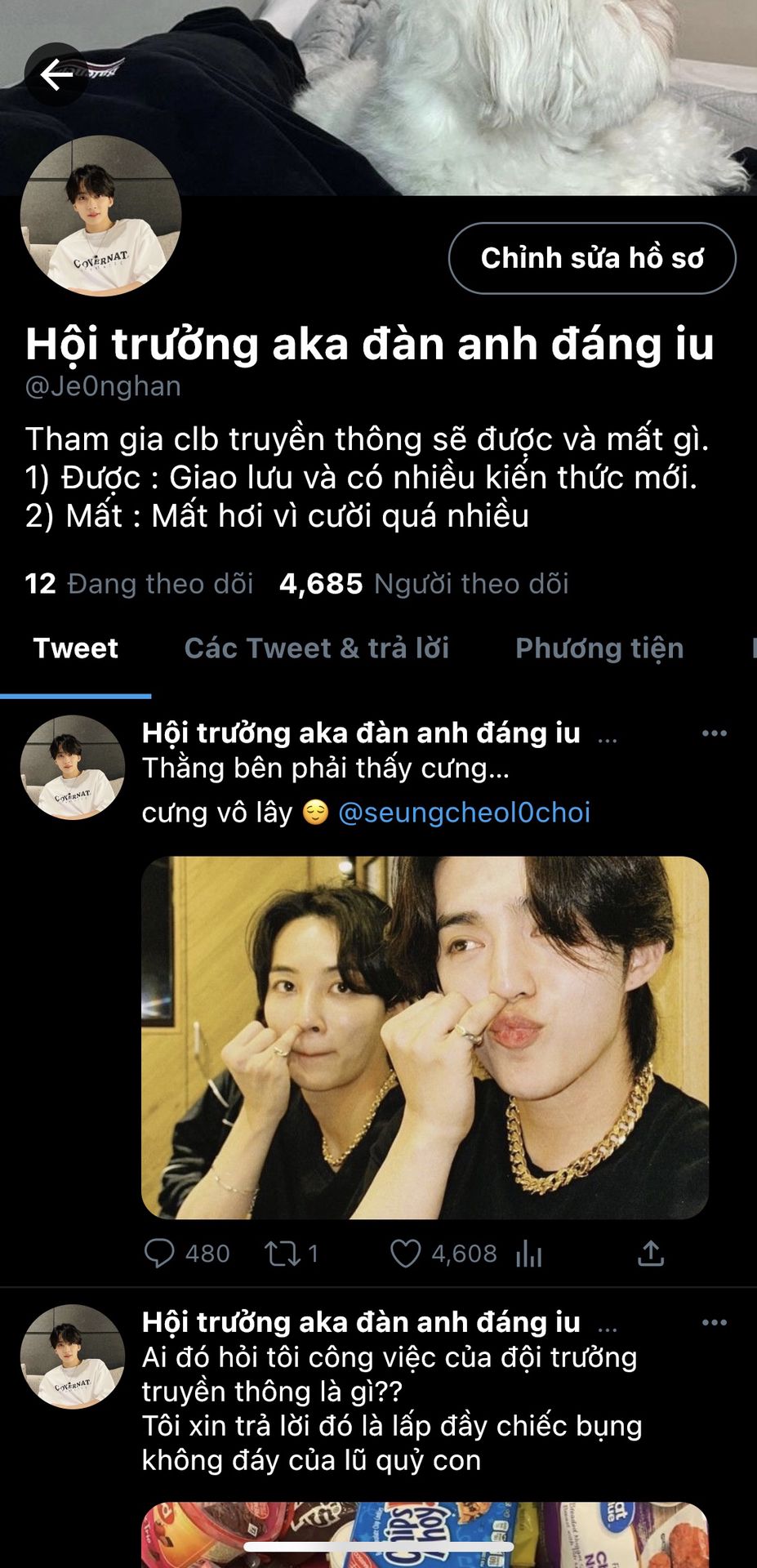Open the two-men photo in first tweet
This screenshot has height=1568, width=757.
tap(425, 1037)
